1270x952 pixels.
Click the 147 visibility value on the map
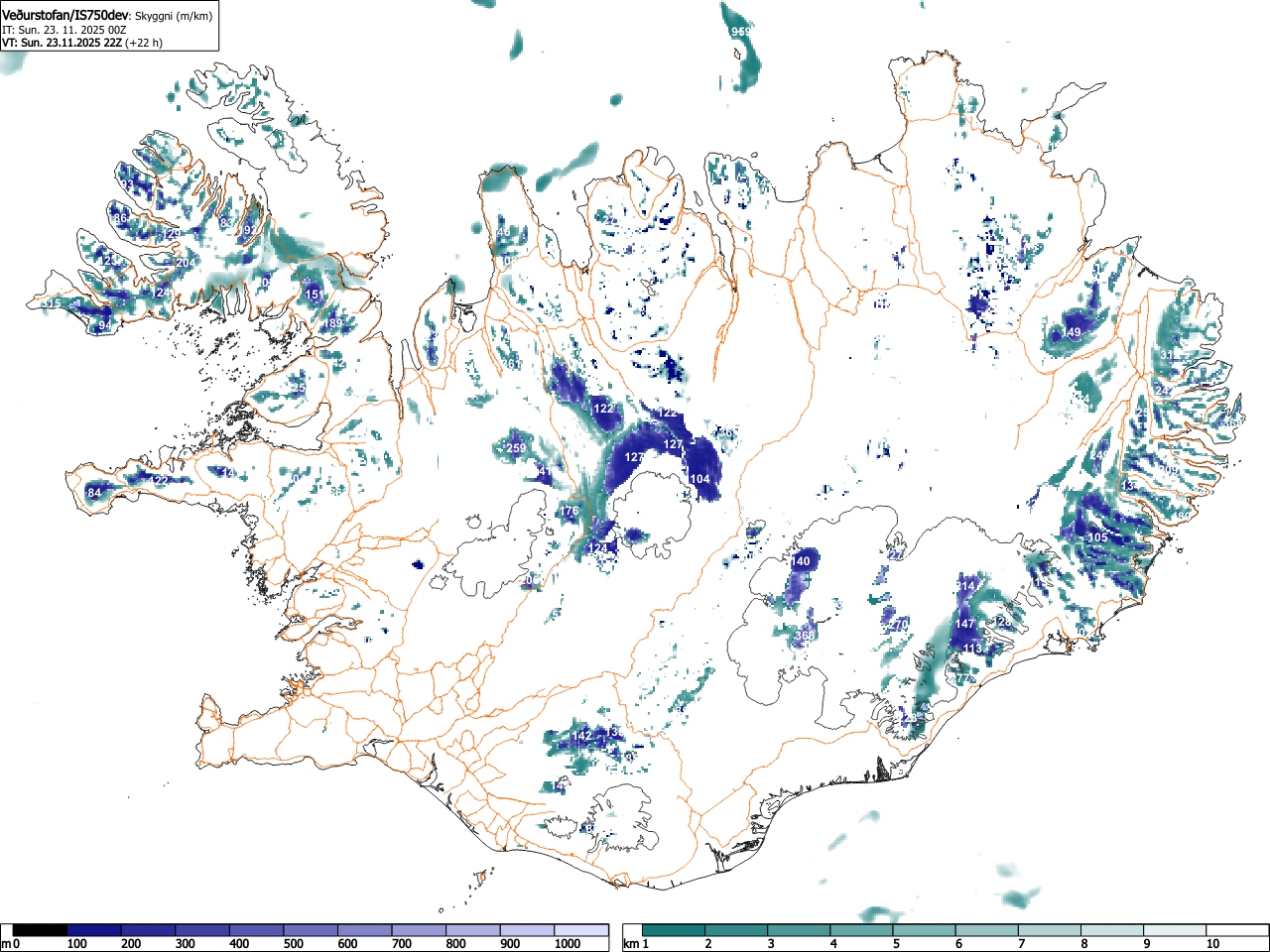click(x=965, y=624)
